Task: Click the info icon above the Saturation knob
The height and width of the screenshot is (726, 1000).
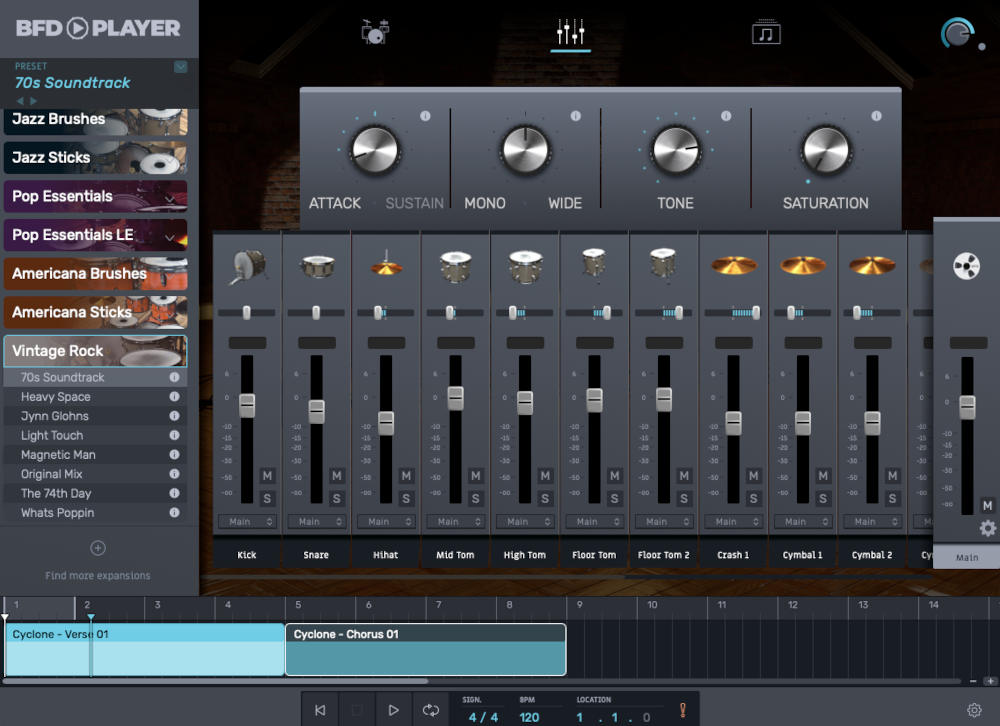Action: click(875, 115)
